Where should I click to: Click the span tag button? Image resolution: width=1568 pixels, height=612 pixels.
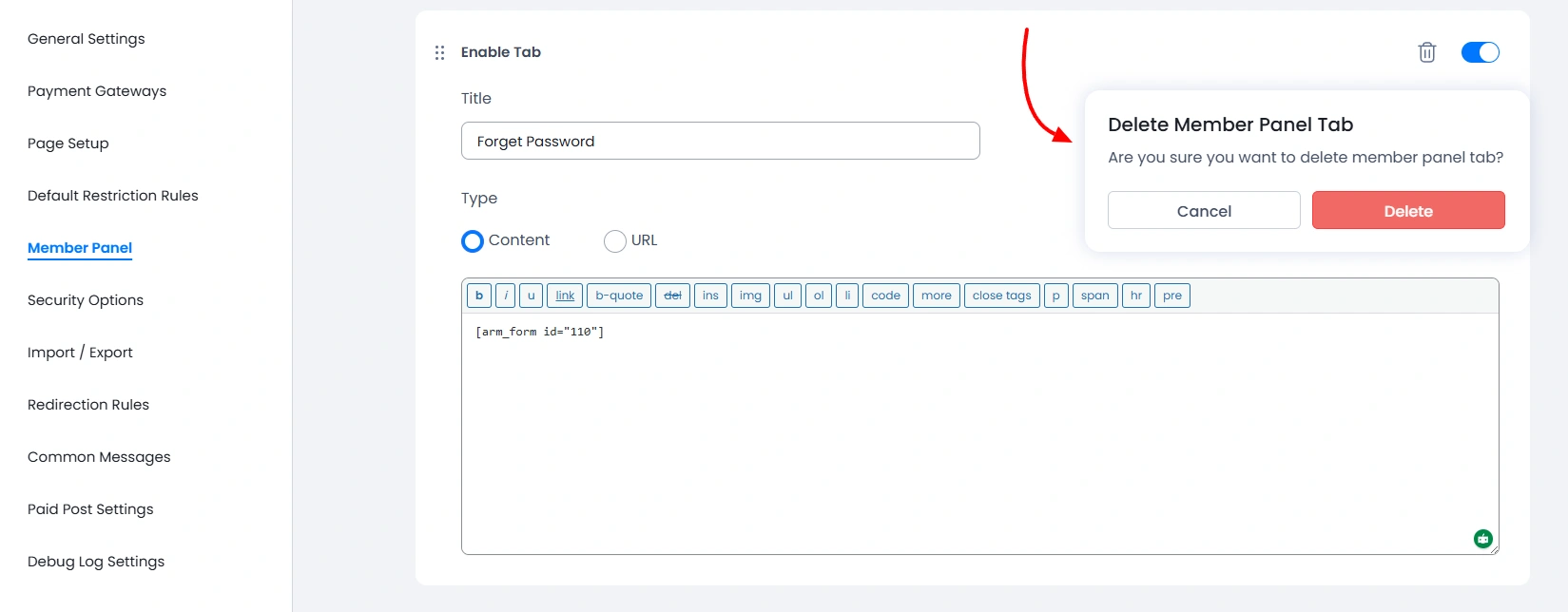[x=1095, y=296]
